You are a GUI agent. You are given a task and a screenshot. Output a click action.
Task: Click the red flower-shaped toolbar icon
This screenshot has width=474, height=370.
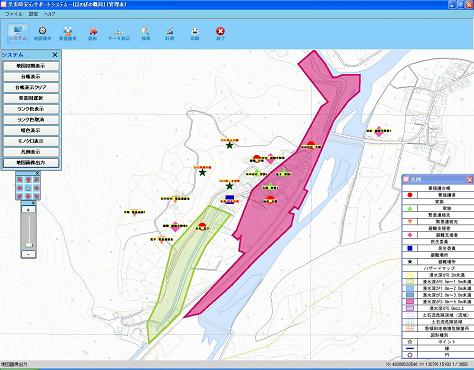[93, 33]
